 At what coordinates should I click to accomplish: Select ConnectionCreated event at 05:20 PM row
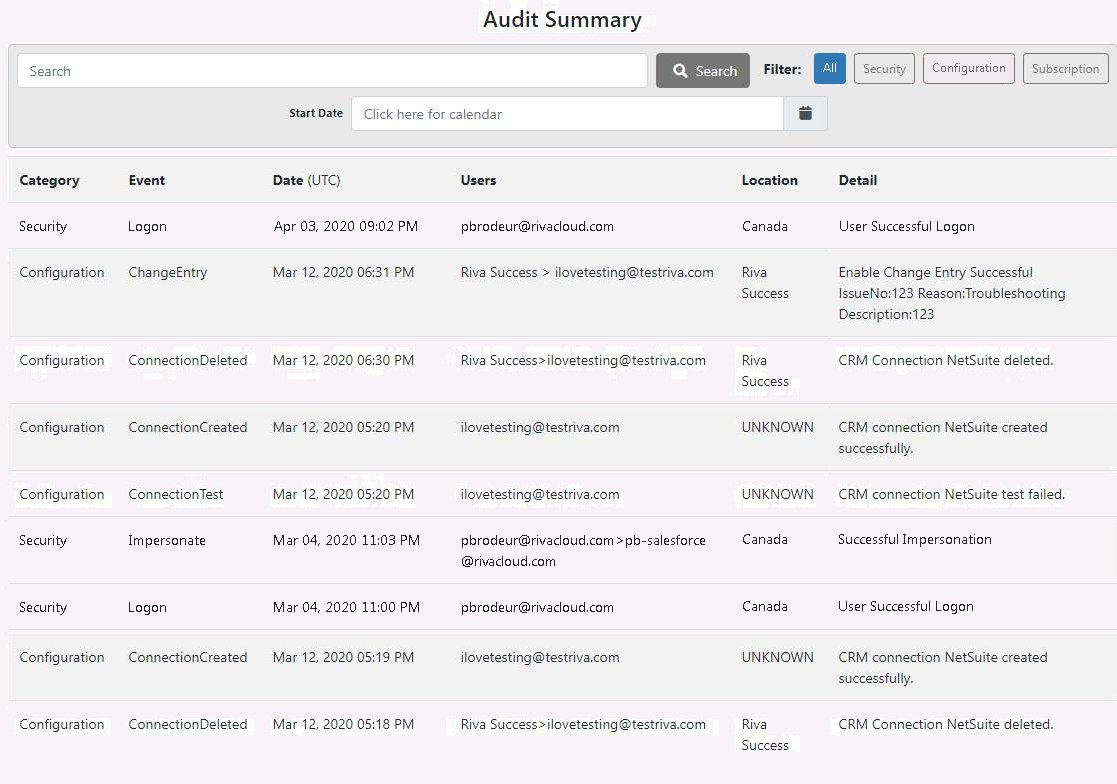pyautogui.click(x=187, y=427)
